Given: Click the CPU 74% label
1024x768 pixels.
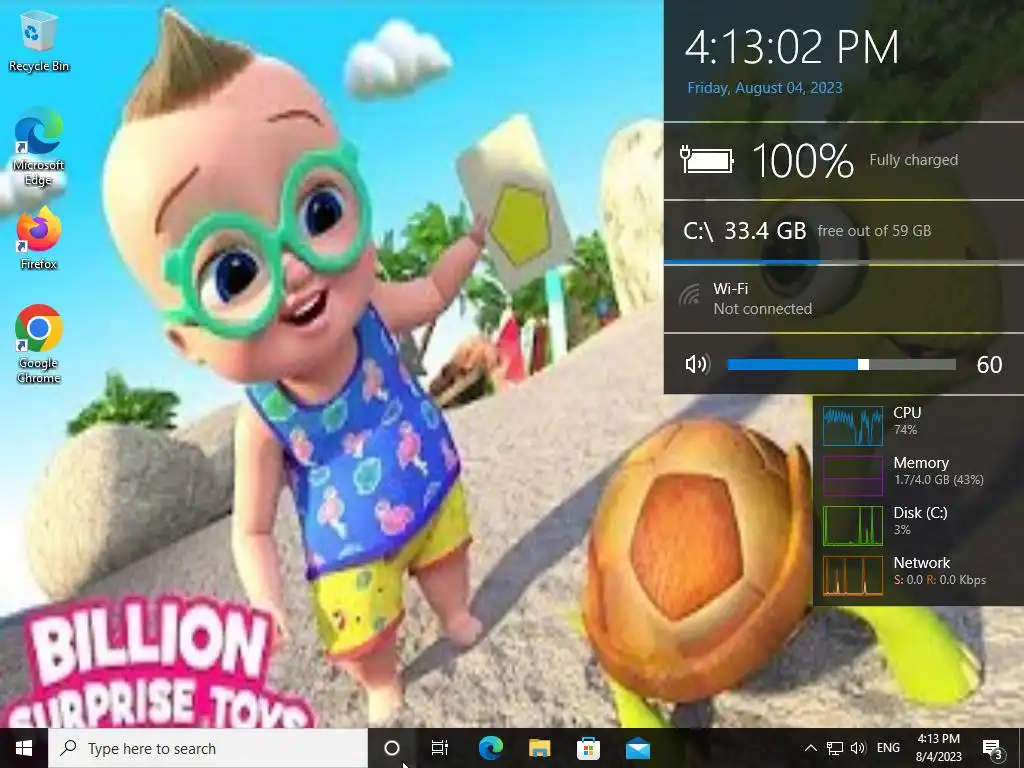Looking at the screenshot, I should tap(907, 421).
